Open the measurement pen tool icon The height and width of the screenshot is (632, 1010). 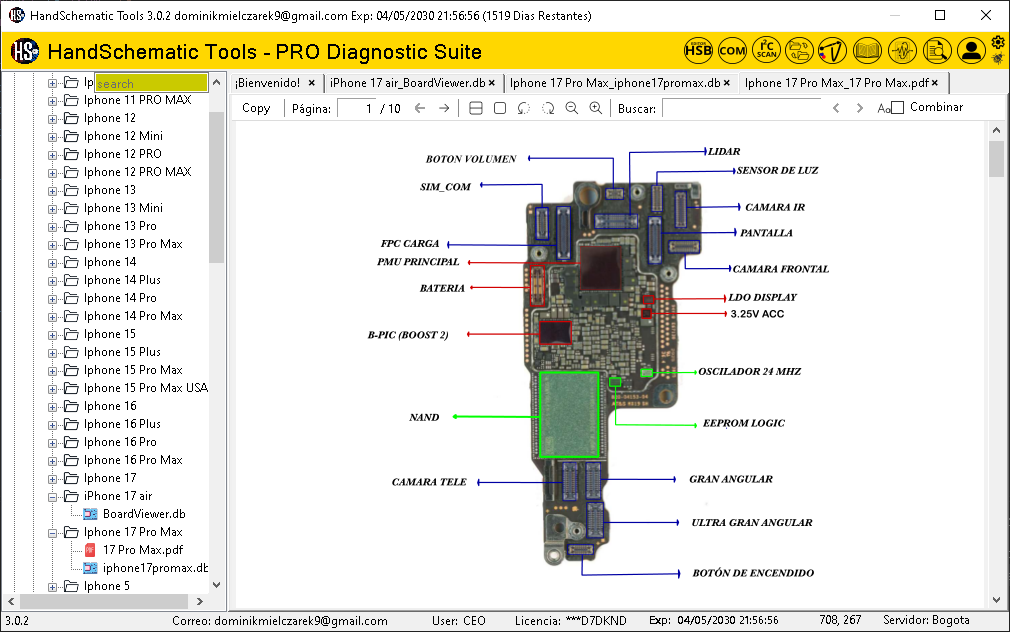tap(834, 50)
